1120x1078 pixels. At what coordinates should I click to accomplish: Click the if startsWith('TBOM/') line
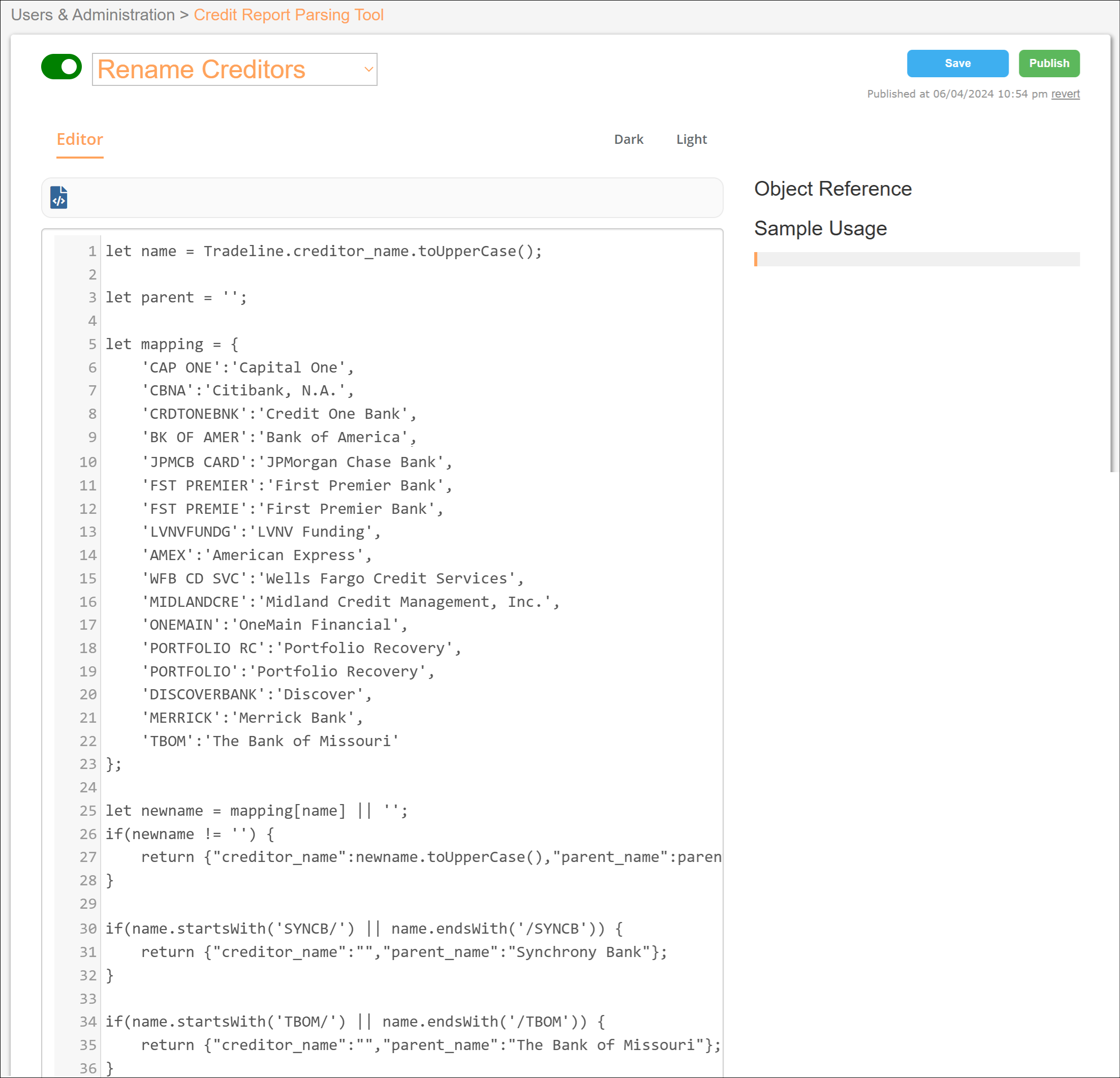pos(355,1023)
